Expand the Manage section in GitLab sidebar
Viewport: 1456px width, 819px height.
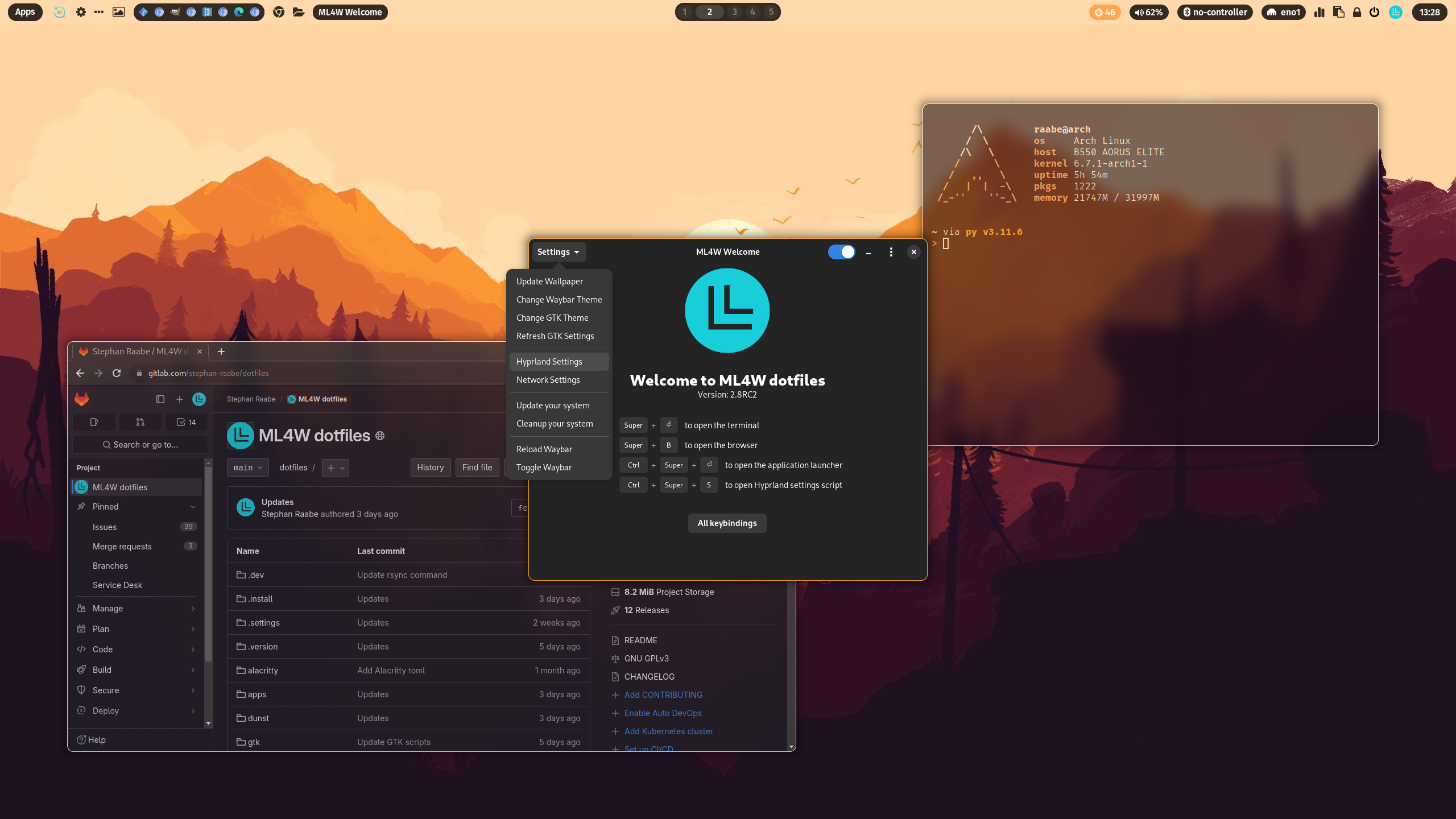coord(136,609)
